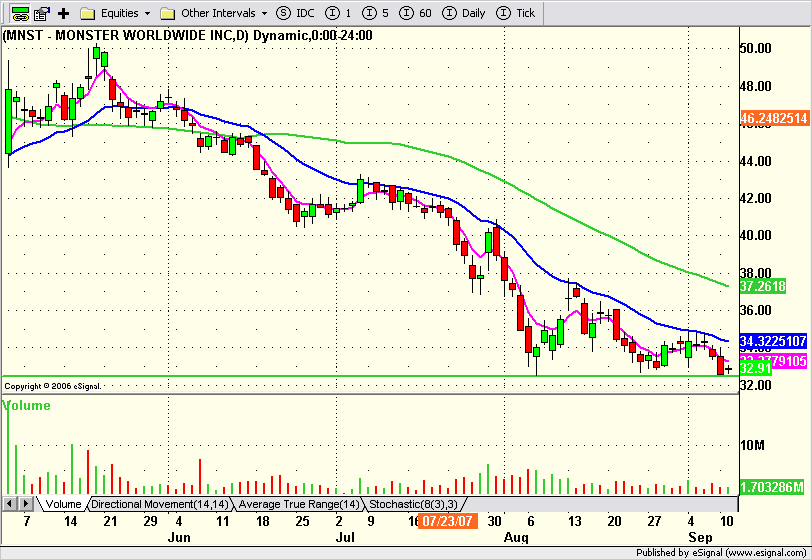Screen dimensions: 812x560
Task: Click the black plus add icon
Action: (63, 13)
